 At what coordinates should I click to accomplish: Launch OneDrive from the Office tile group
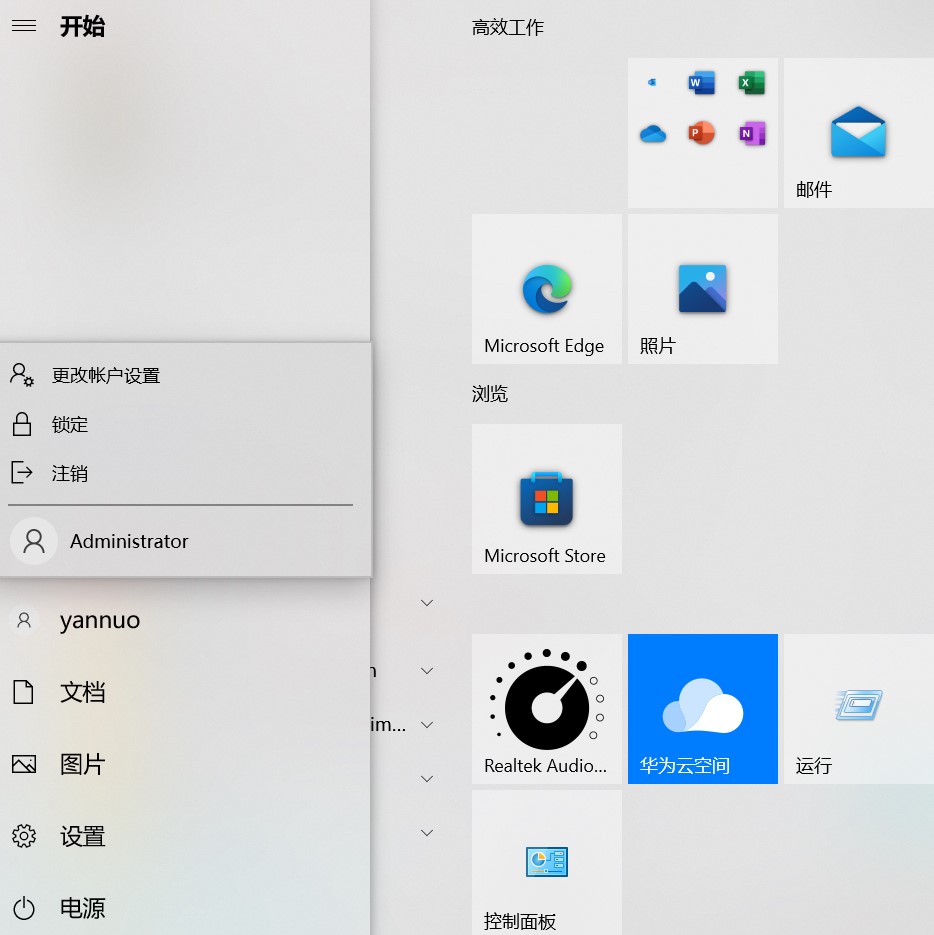pos(652,134)
